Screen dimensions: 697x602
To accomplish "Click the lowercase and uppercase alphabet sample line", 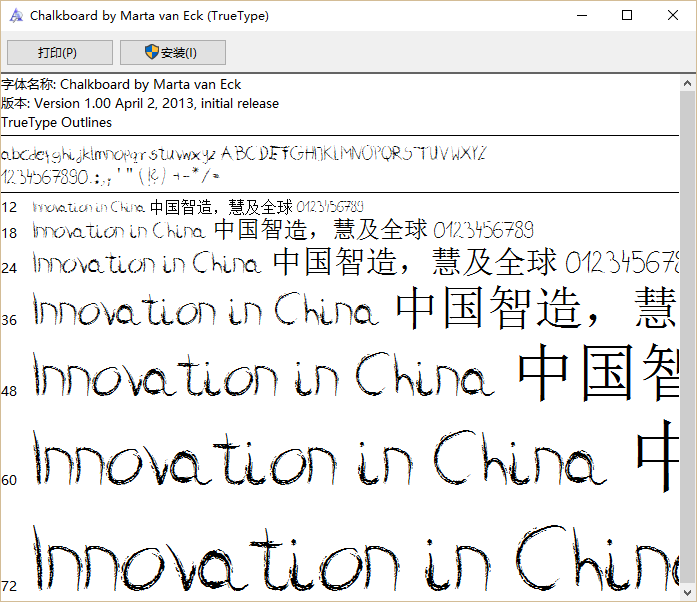I will coord(244,154).
